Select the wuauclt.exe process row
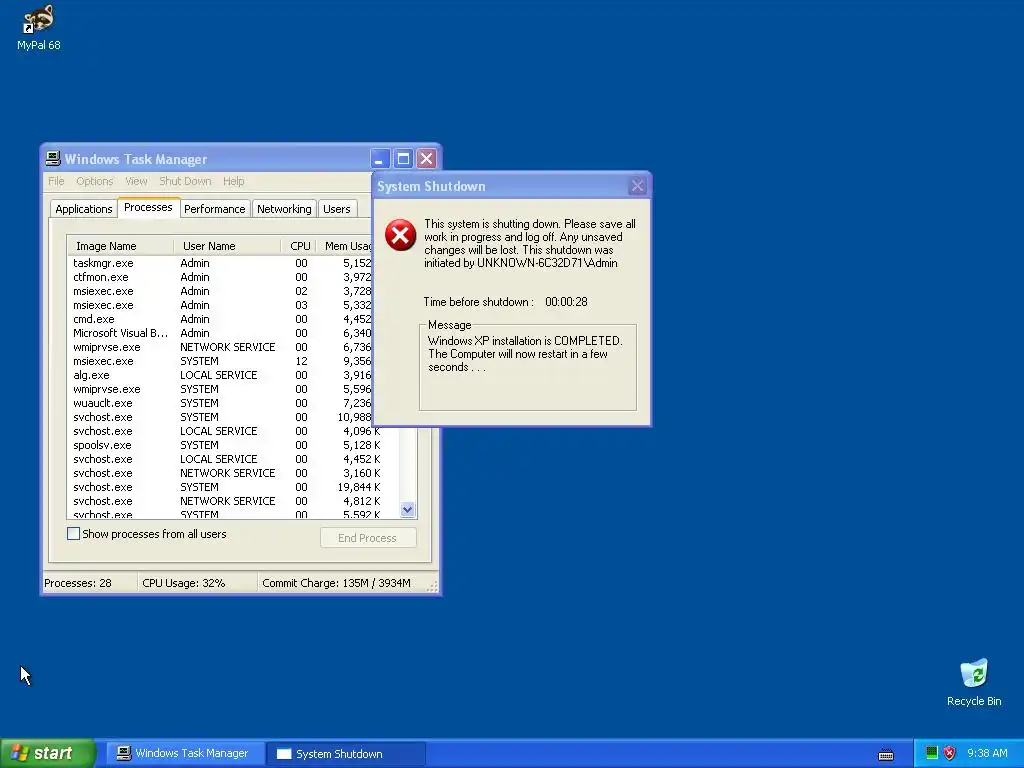The width and height of the screenshot is (1024, 768). [220, 403]
